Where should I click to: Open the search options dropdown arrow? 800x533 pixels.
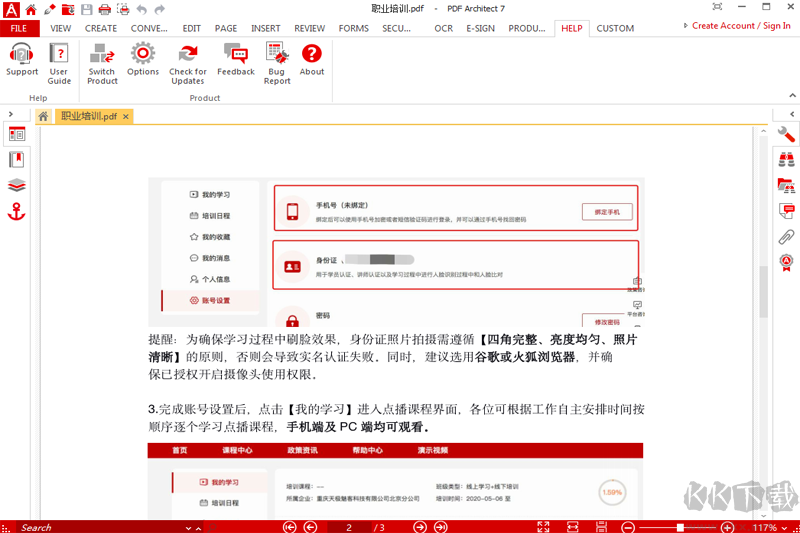coord(189,528)
